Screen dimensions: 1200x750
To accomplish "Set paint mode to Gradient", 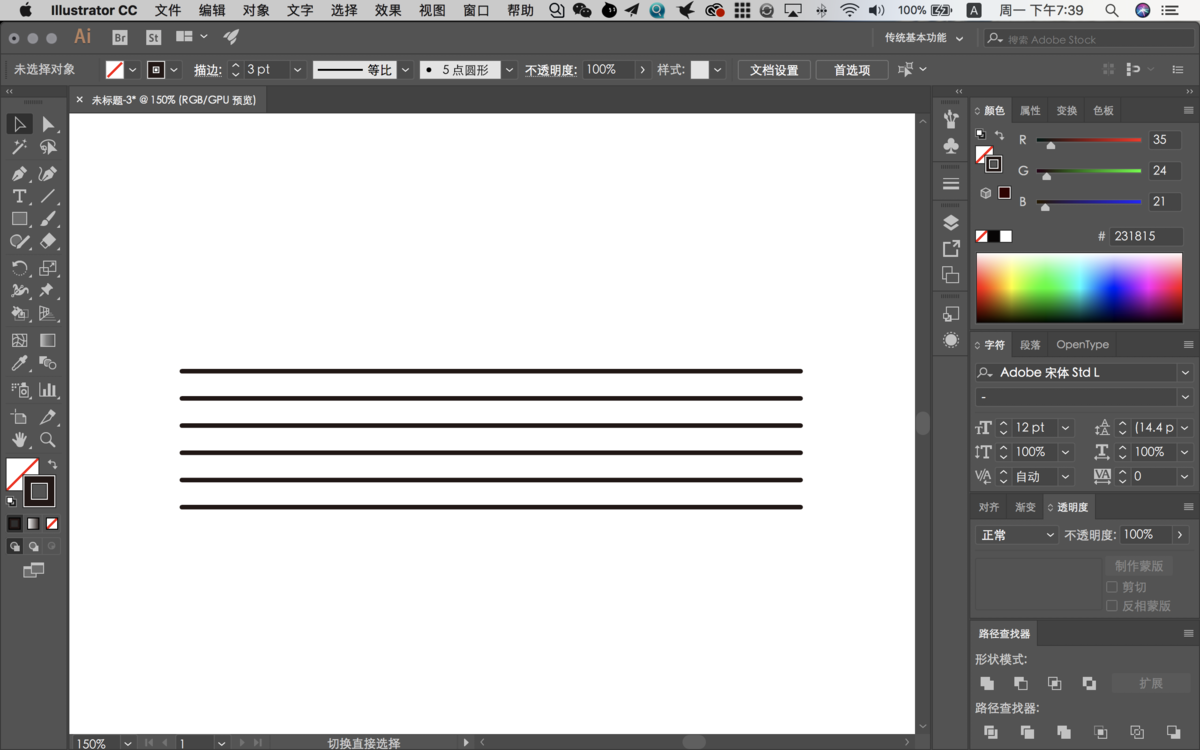I will pyautogui.click(x=33, y=523).
